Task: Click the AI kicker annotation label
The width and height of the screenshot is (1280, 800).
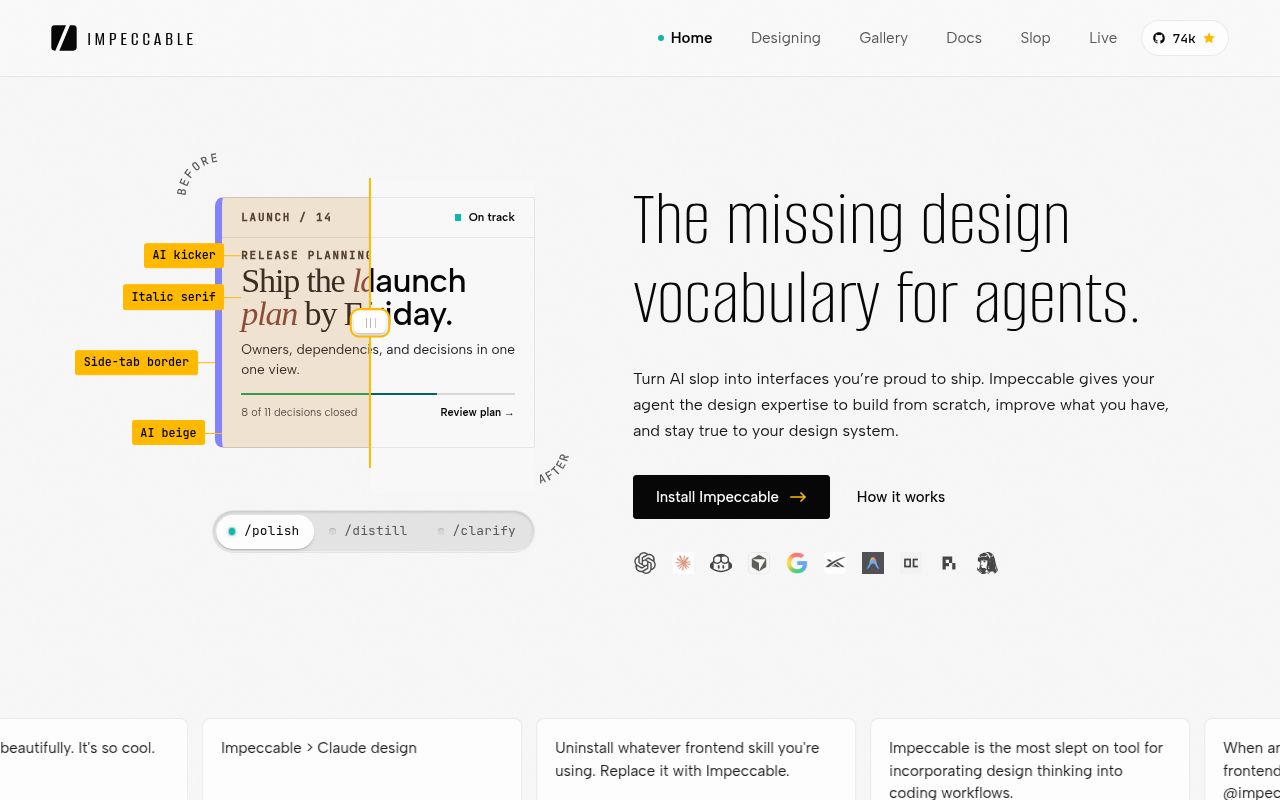Action: 184,255
